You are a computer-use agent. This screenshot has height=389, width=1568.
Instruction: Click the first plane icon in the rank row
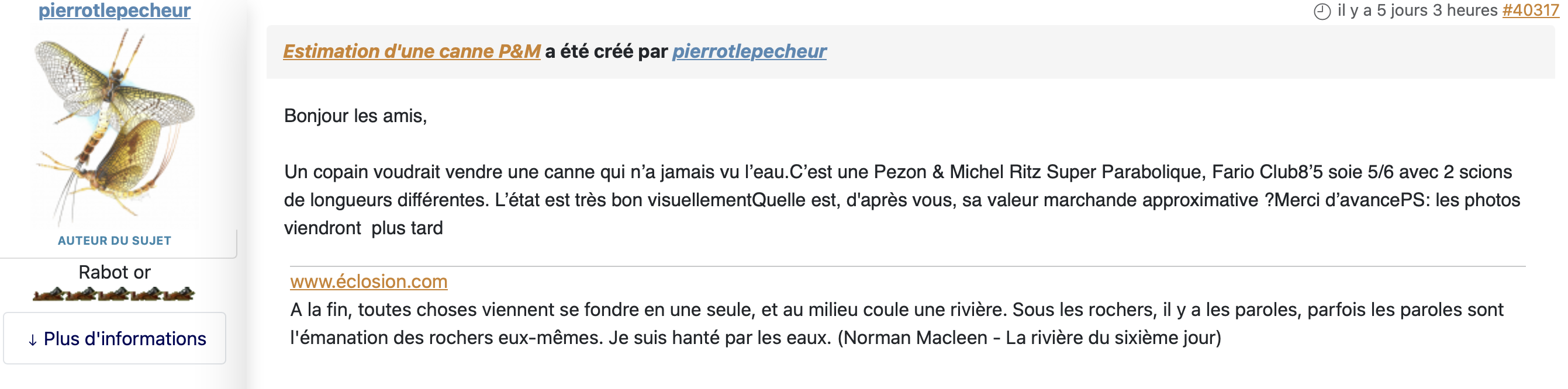[x=49, y=294]
